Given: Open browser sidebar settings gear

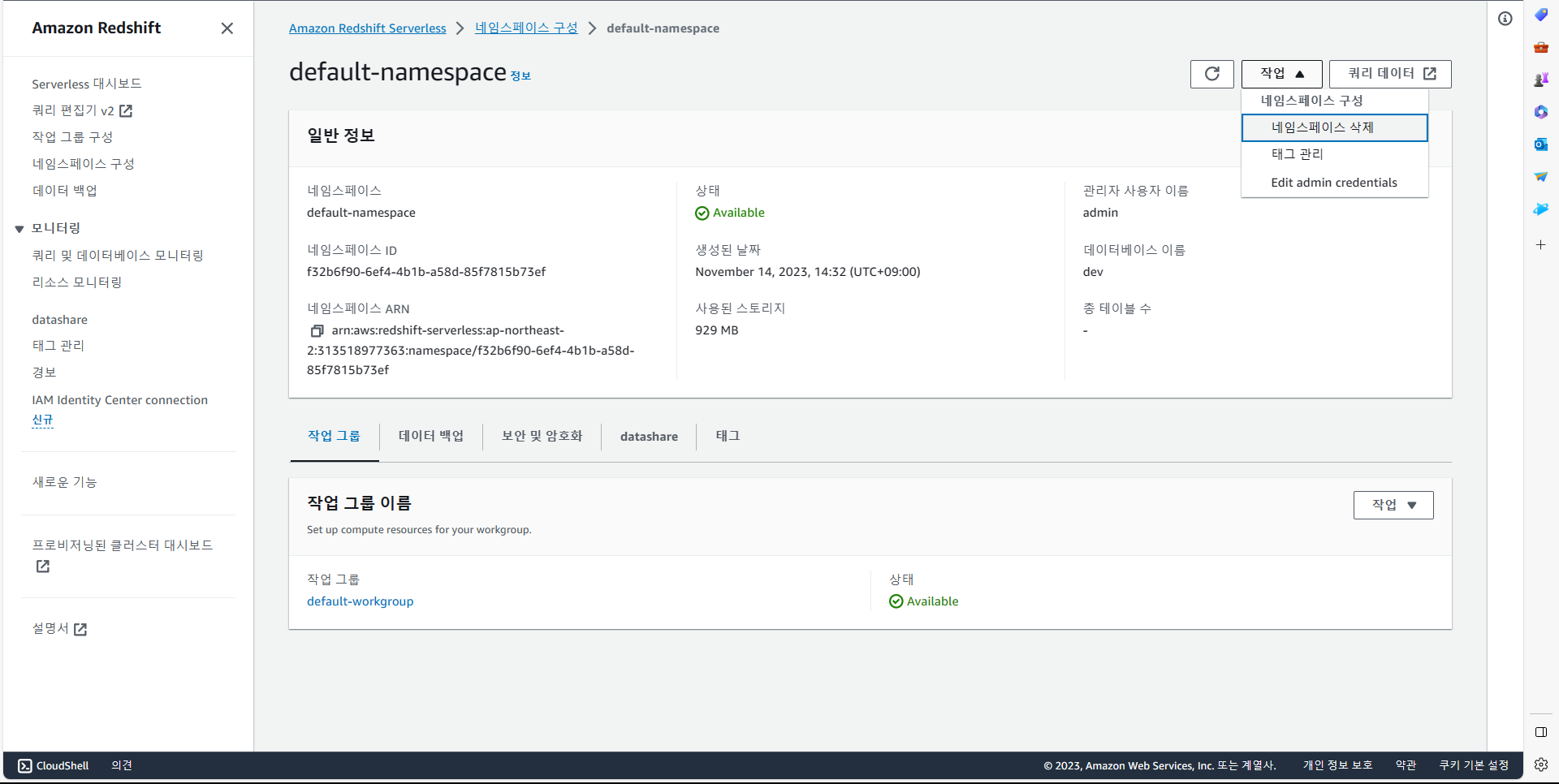Looking at the screenshot, I should tap(1540, 764).
